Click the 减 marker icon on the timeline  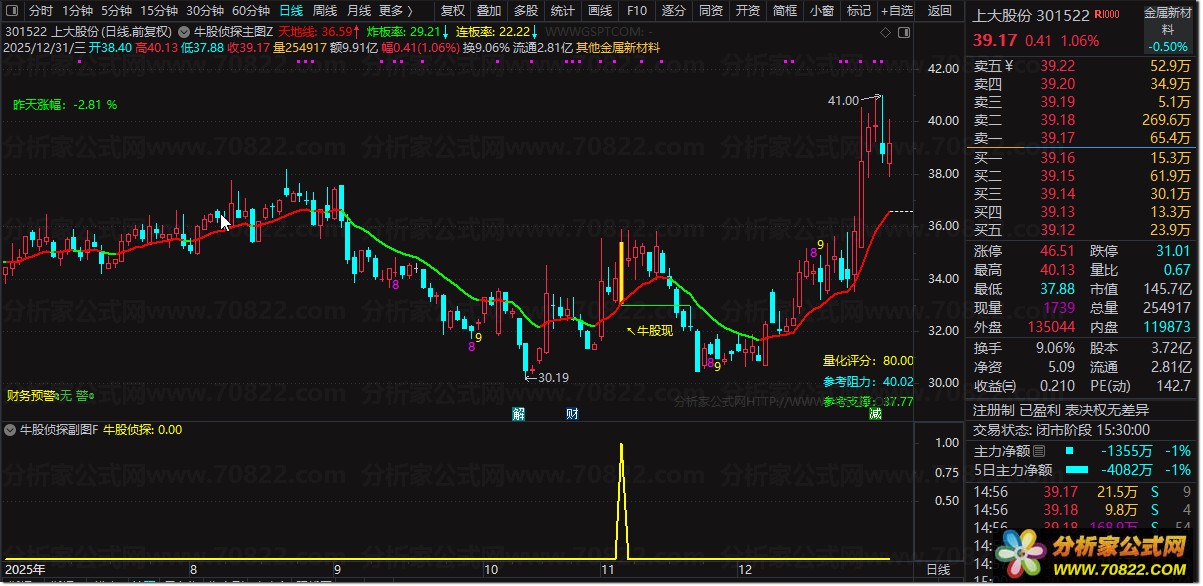click(875, 413)
